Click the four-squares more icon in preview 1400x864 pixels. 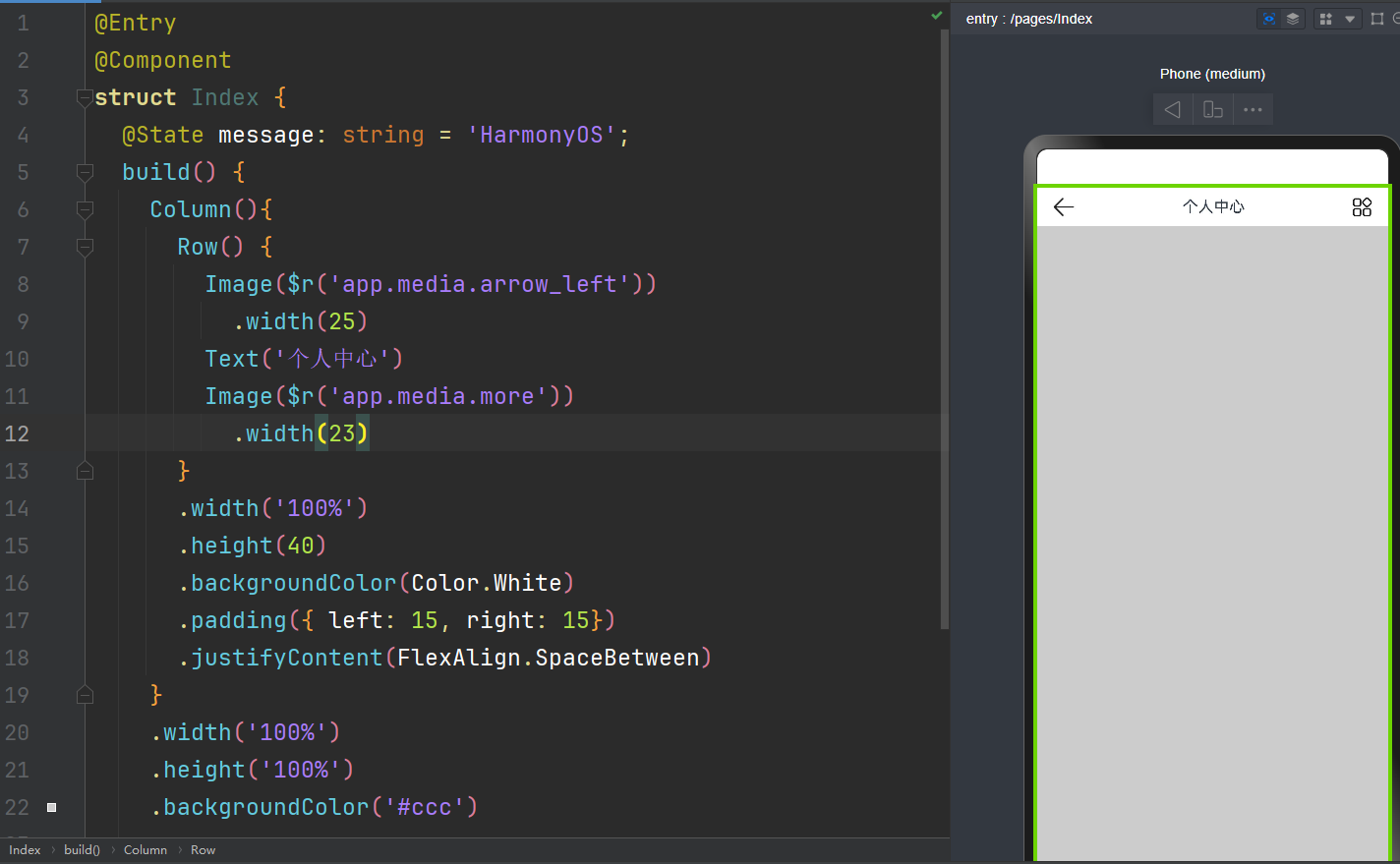[1362, 206]
